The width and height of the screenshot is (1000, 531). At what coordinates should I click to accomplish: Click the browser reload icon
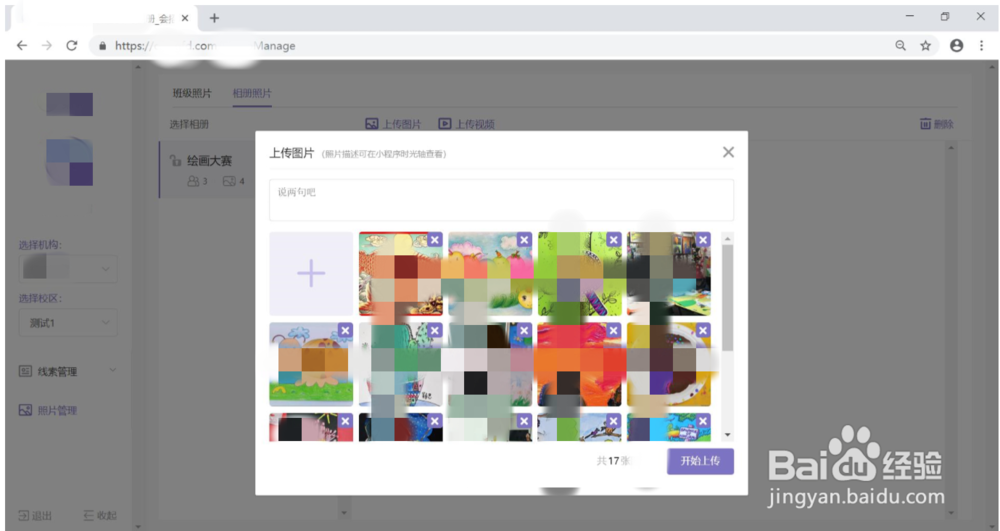click(72, 45)
